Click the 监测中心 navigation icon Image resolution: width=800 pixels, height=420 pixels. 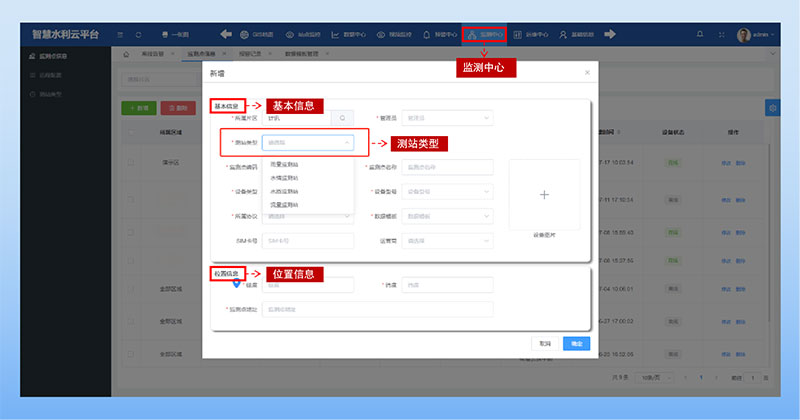484,34
